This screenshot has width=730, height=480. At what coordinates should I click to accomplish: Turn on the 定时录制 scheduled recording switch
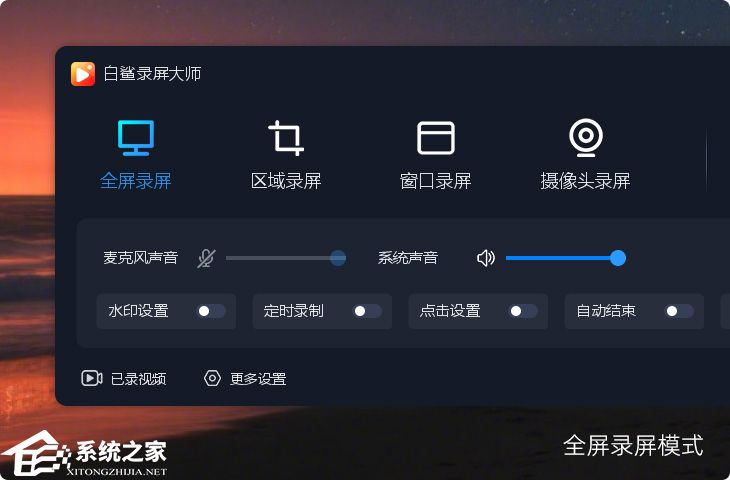pyautogui.click(x=367, y=311)
